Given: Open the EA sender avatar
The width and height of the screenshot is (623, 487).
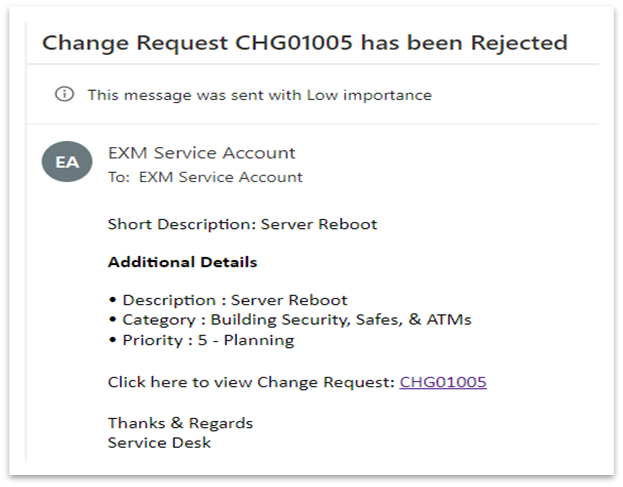Looking at the screenshot, I should (67, 162).
